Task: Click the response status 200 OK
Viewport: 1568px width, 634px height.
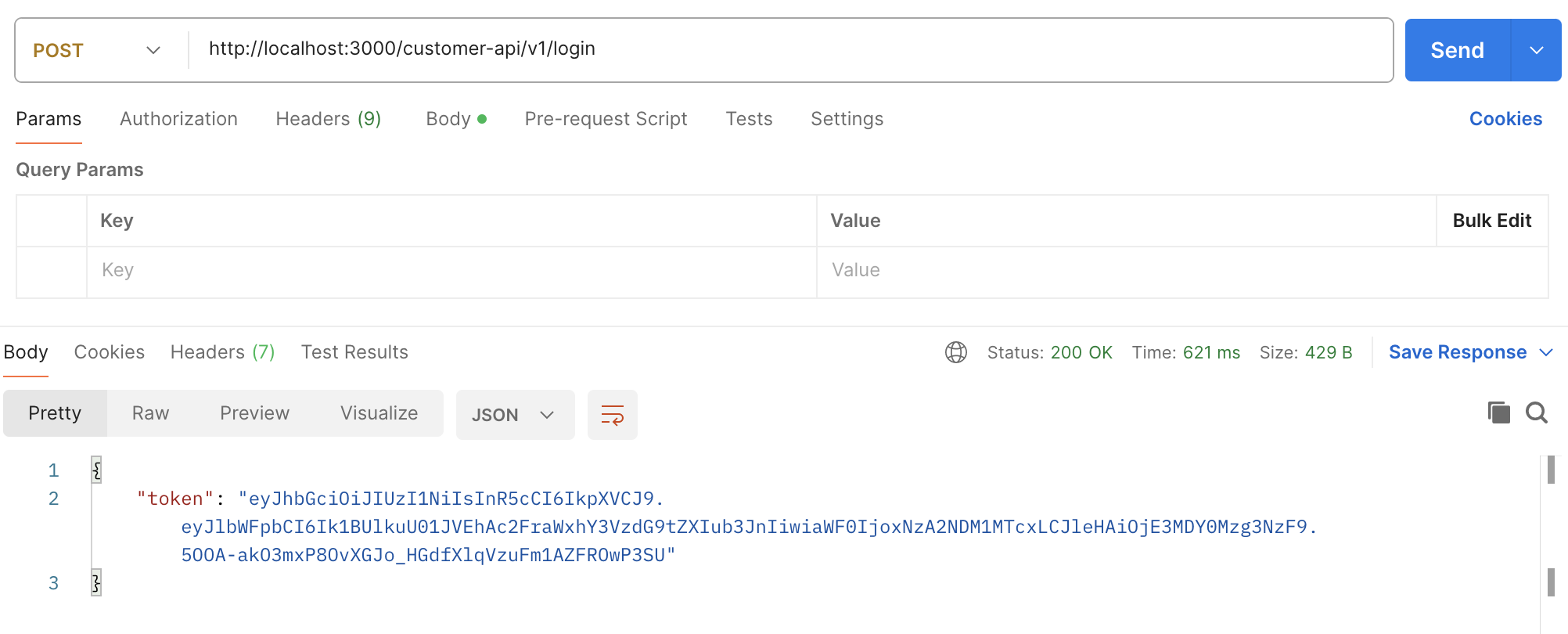Action: (x=1081, y=352)
